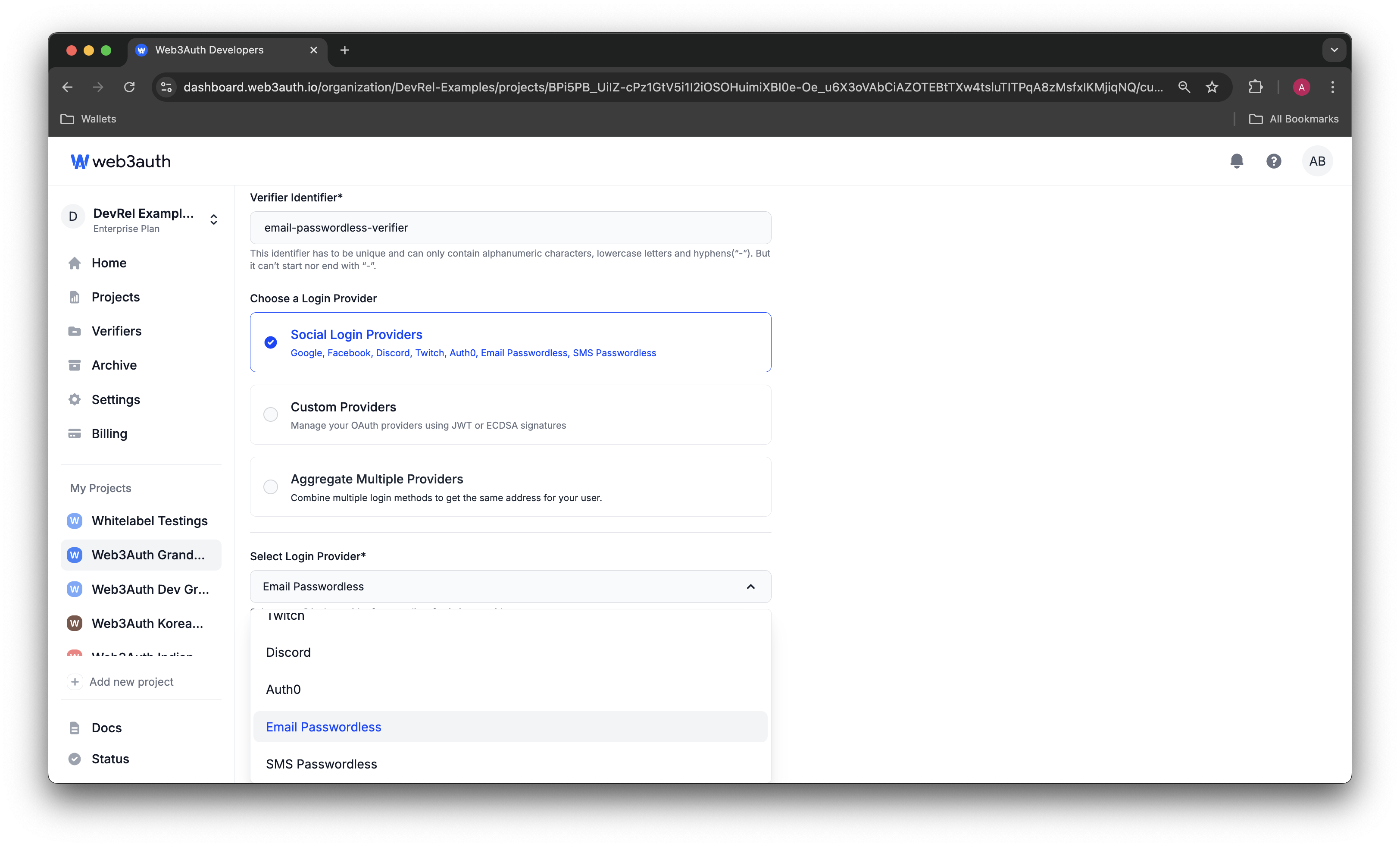This screenshot has width=1400, height=847.
Task: Open the Web3Auth Korea... project
Action: pos(141,624)
